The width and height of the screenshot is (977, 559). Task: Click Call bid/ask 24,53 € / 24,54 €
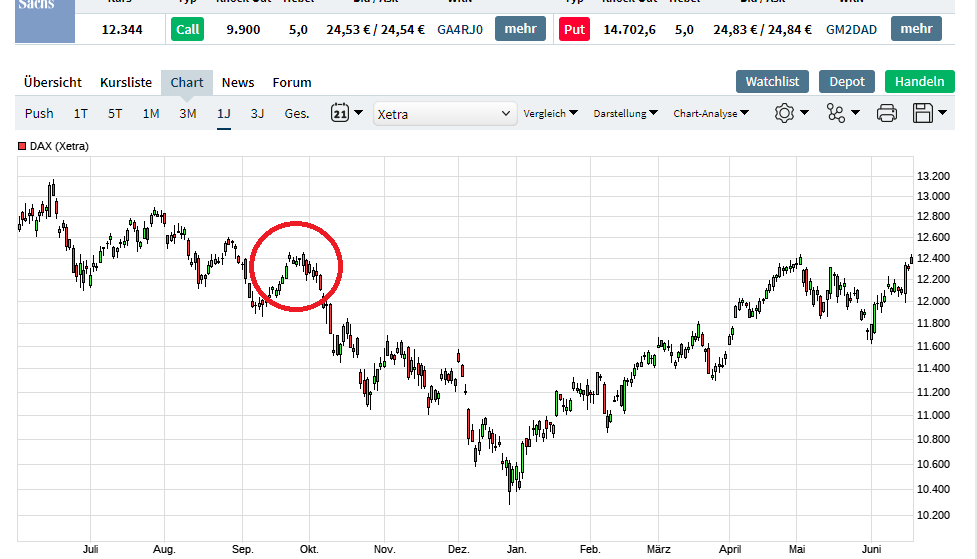tap(376, 29)
